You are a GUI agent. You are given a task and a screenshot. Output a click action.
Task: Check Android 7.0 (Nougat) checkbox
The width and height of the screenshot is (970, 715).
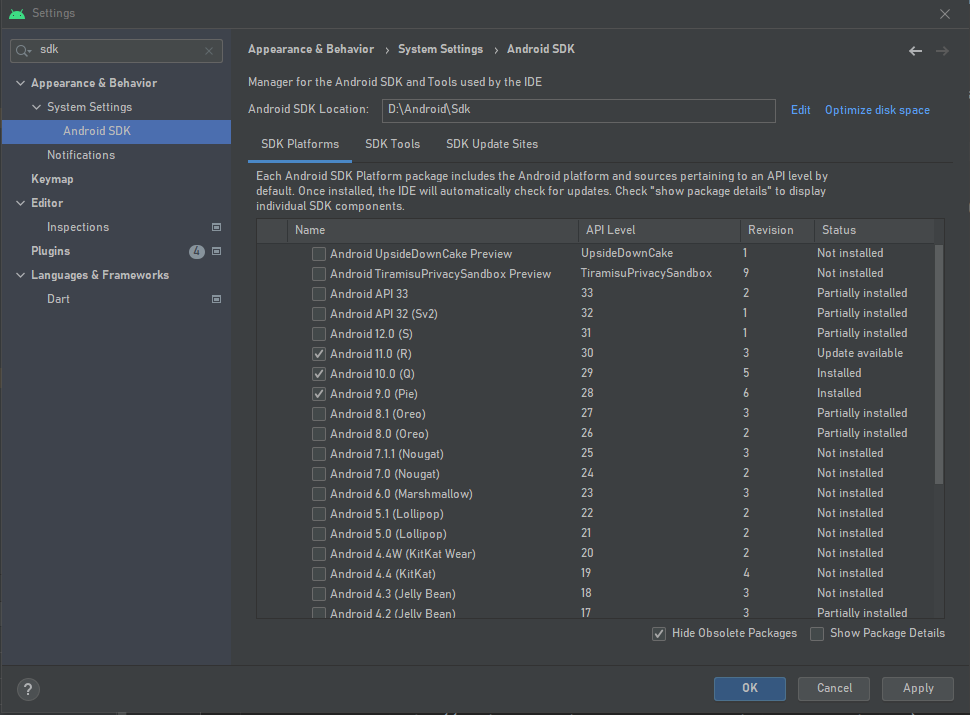[319, 474]
